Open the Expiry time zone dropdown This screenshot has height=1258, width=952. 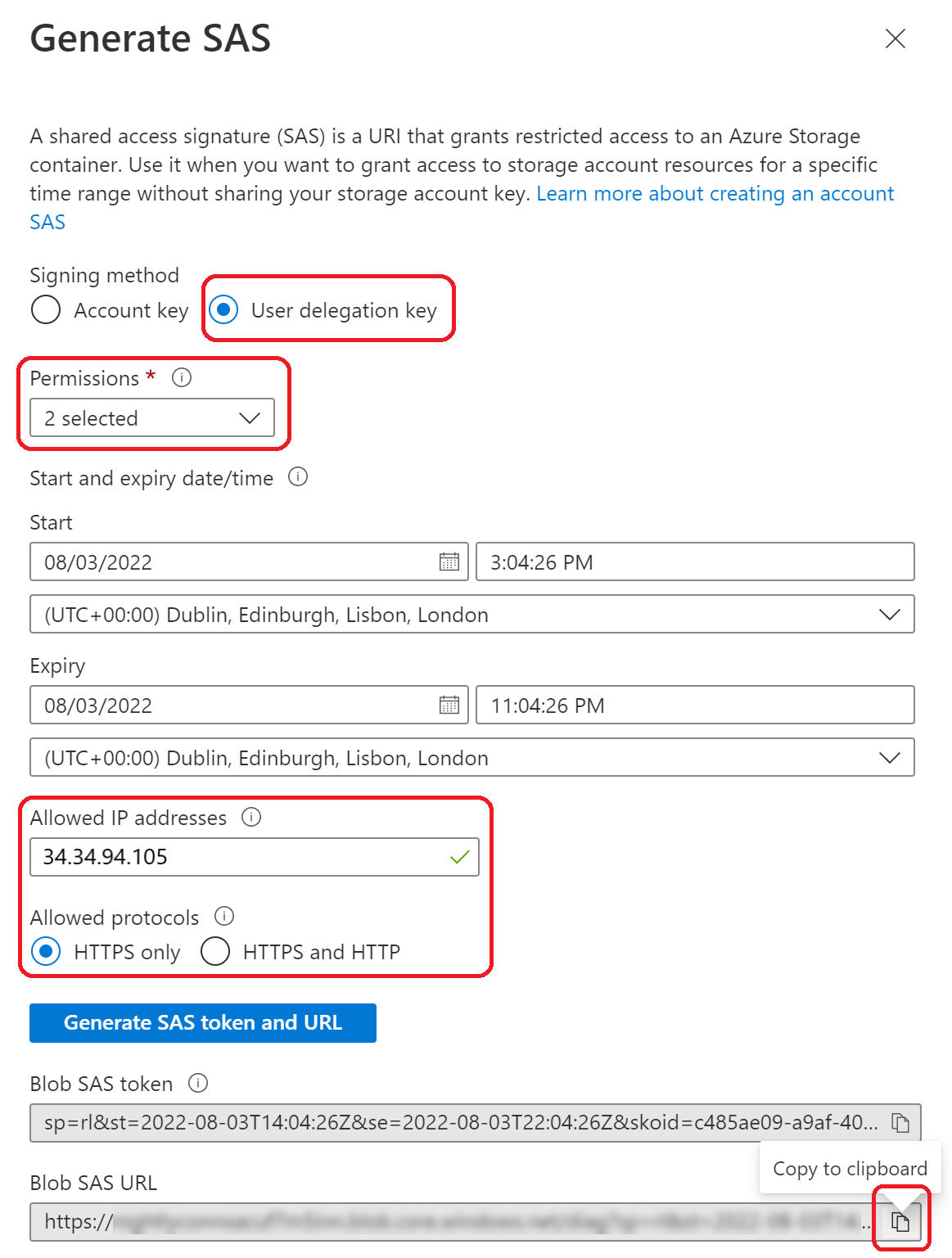pyautogui.click(x=471, y=758)
